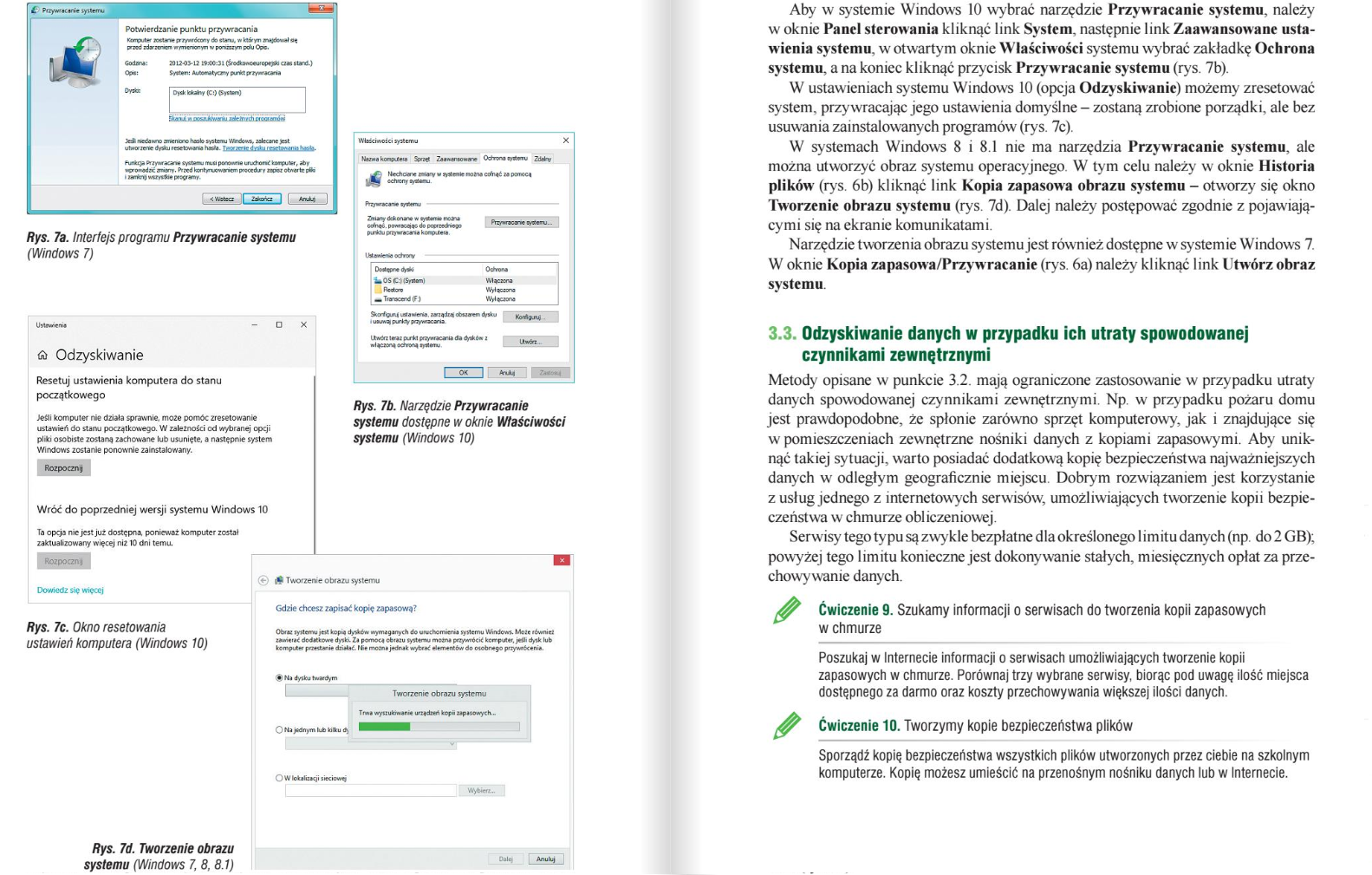
Task: Open the Skanuj w poszukiwaniu zależnych programów link
Action: click(x=227, y=118)
